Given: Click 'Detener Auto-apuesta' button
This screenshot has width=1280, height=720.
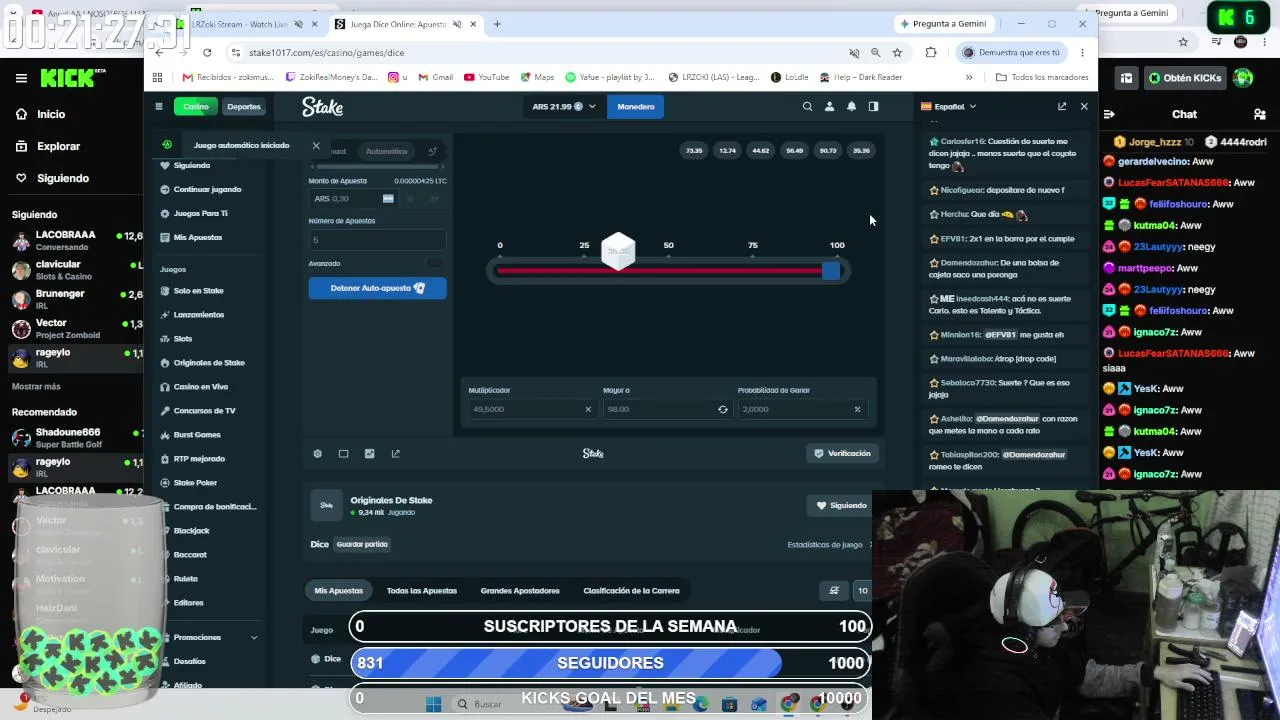Looking at the screenshot, I should click(377, 288).
